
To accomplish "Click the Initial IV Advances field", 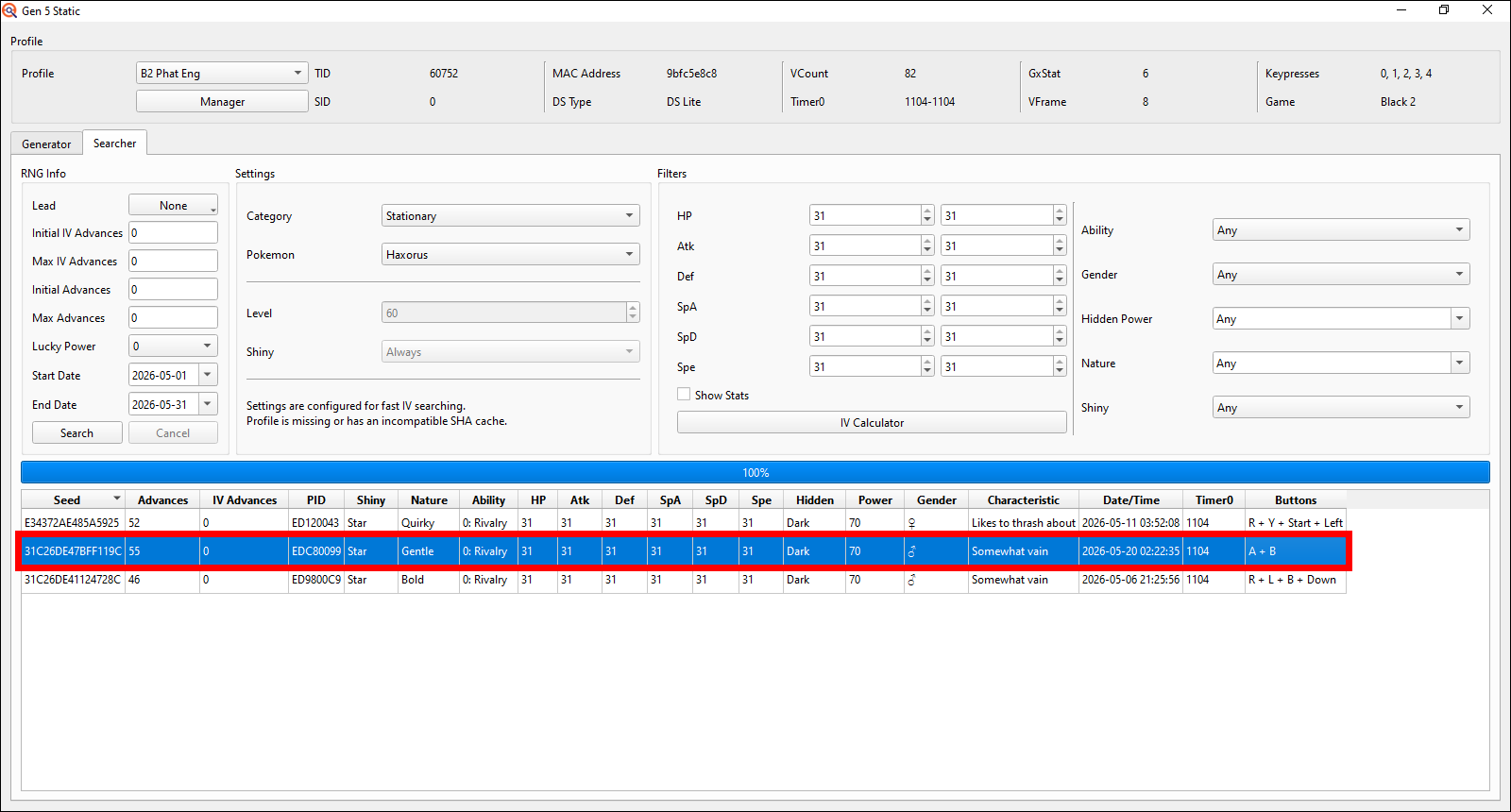I will click(173, 232).
